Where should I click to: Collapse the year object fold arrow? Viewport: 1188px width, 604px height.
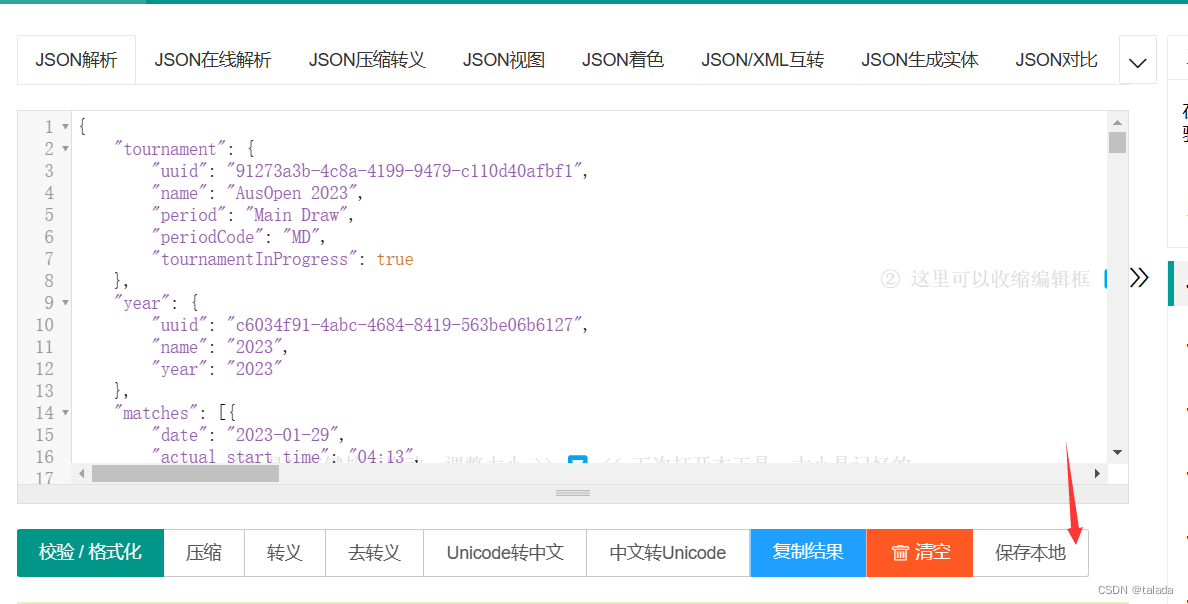65,303
